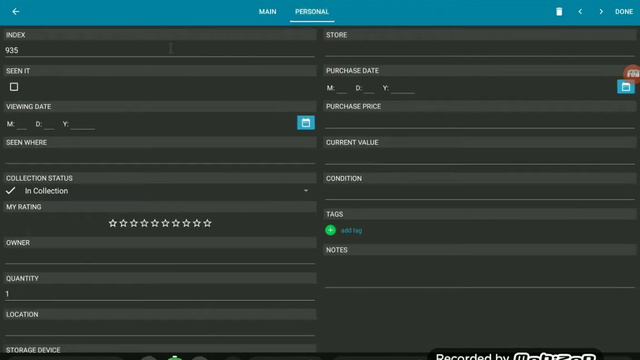The image size is (640, 360).
Task: Click the Purchase Date month field
Action: pos(342,88)
